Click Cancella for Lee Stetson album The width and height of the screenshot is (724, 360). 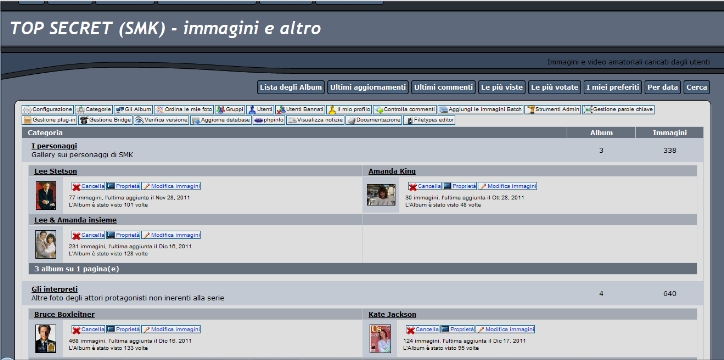point(88,186)
